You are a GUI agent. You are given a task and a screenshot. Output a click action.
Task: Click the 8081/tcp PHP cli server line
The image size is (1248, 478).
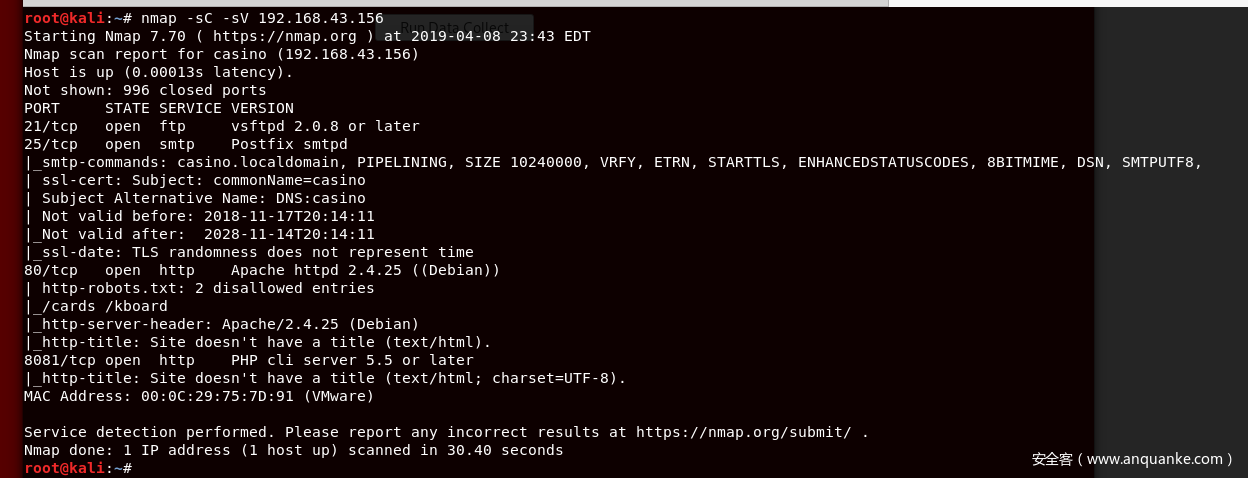249,360
